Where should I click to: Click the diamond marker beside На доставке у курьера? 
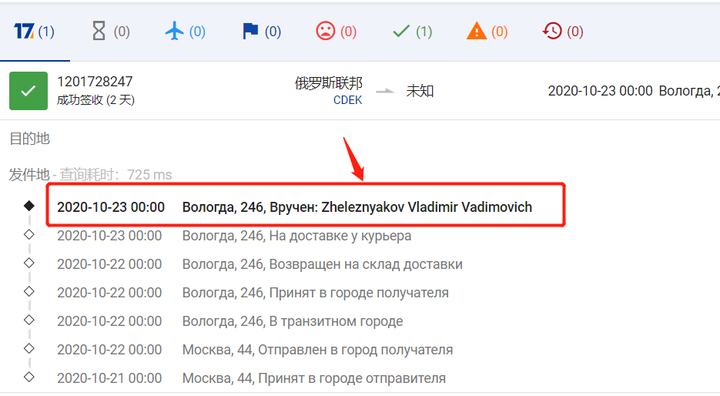[29, 234]
